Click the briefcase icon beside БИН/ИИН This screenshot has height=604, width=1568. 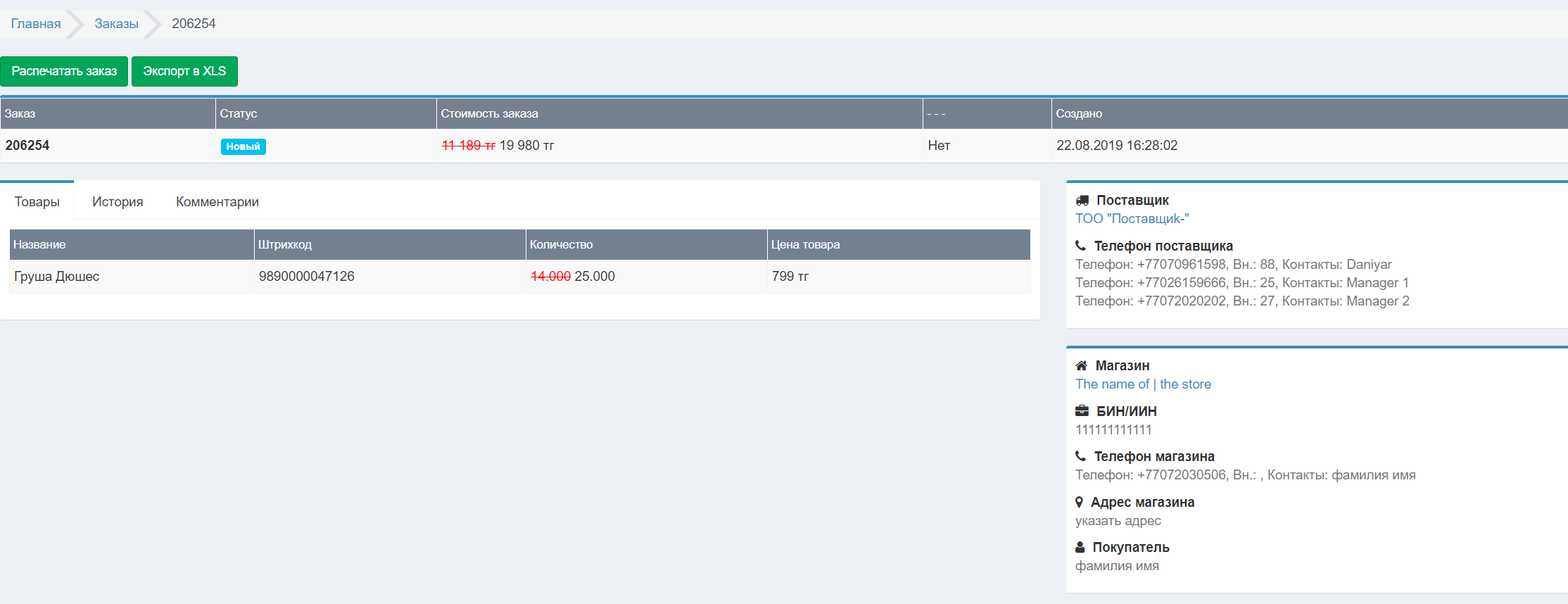tap(1082, 411)
